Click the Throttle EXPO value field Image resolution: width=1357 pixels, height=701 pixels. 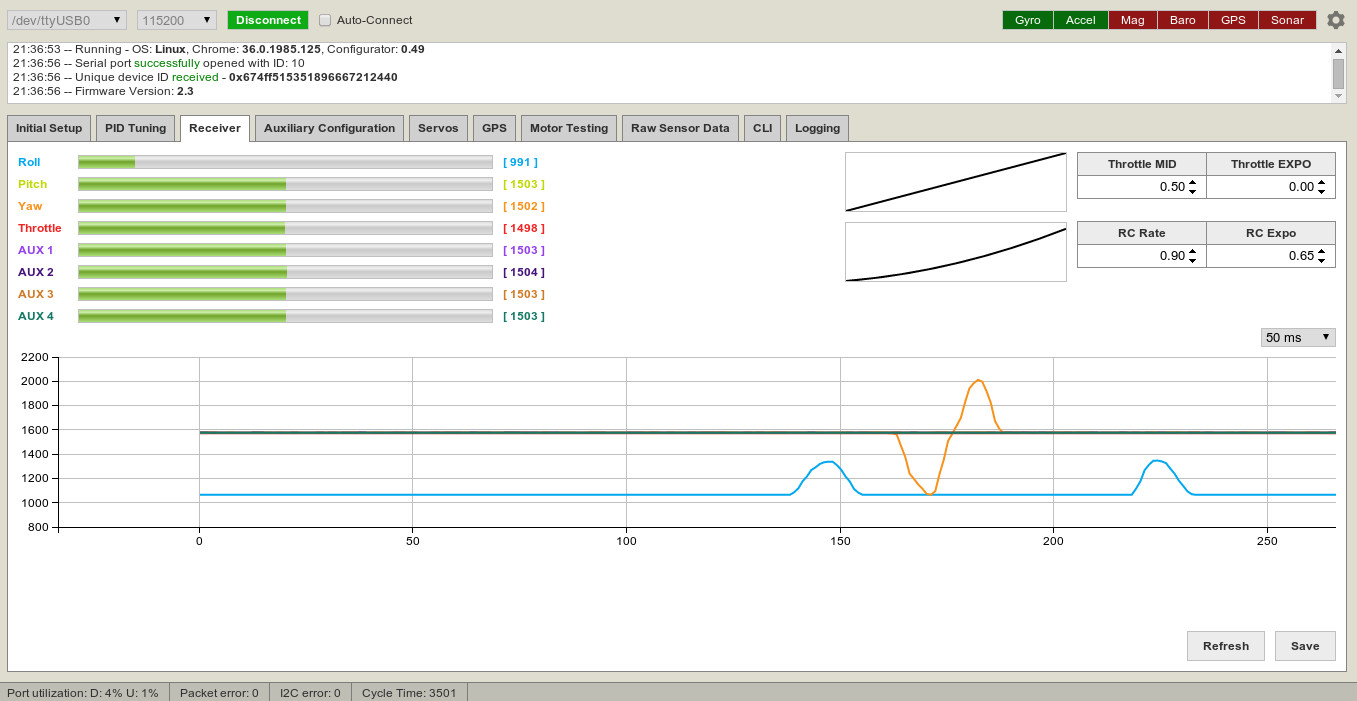click(1270, 187)
